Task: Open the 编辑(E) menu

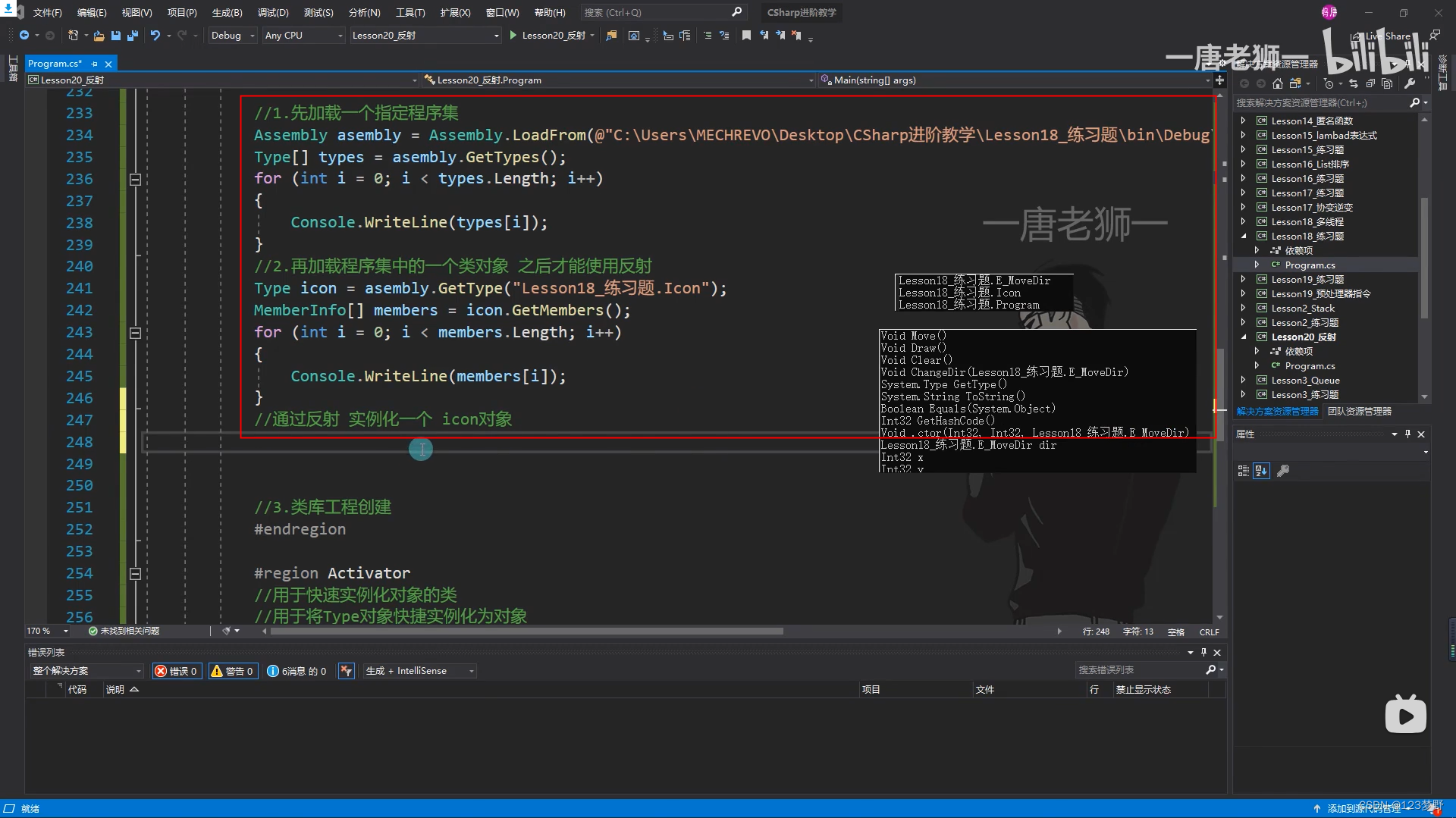Action: point(92,12)
